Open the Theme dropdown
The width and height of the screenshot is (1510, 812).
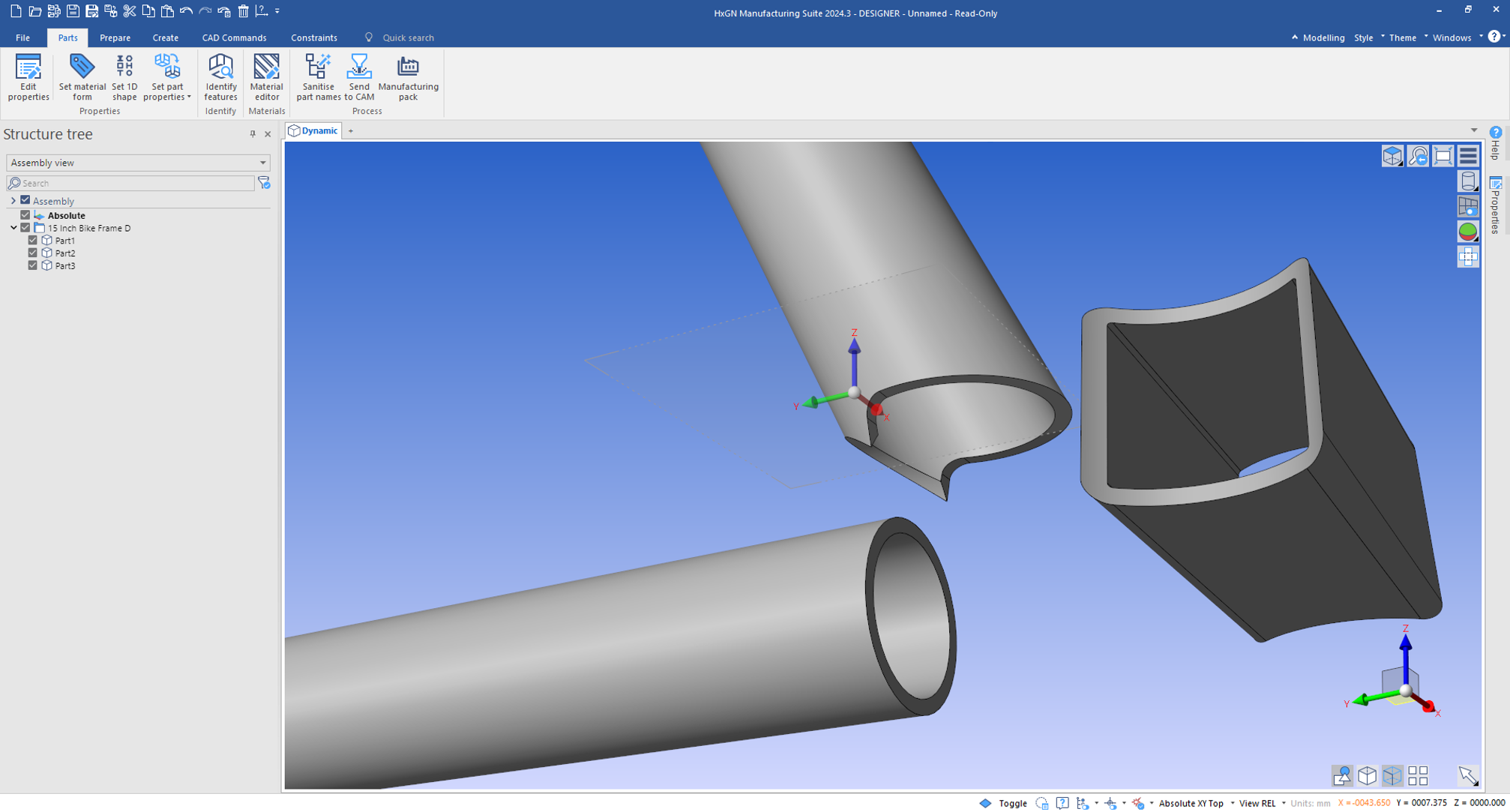pos(1407,37)
